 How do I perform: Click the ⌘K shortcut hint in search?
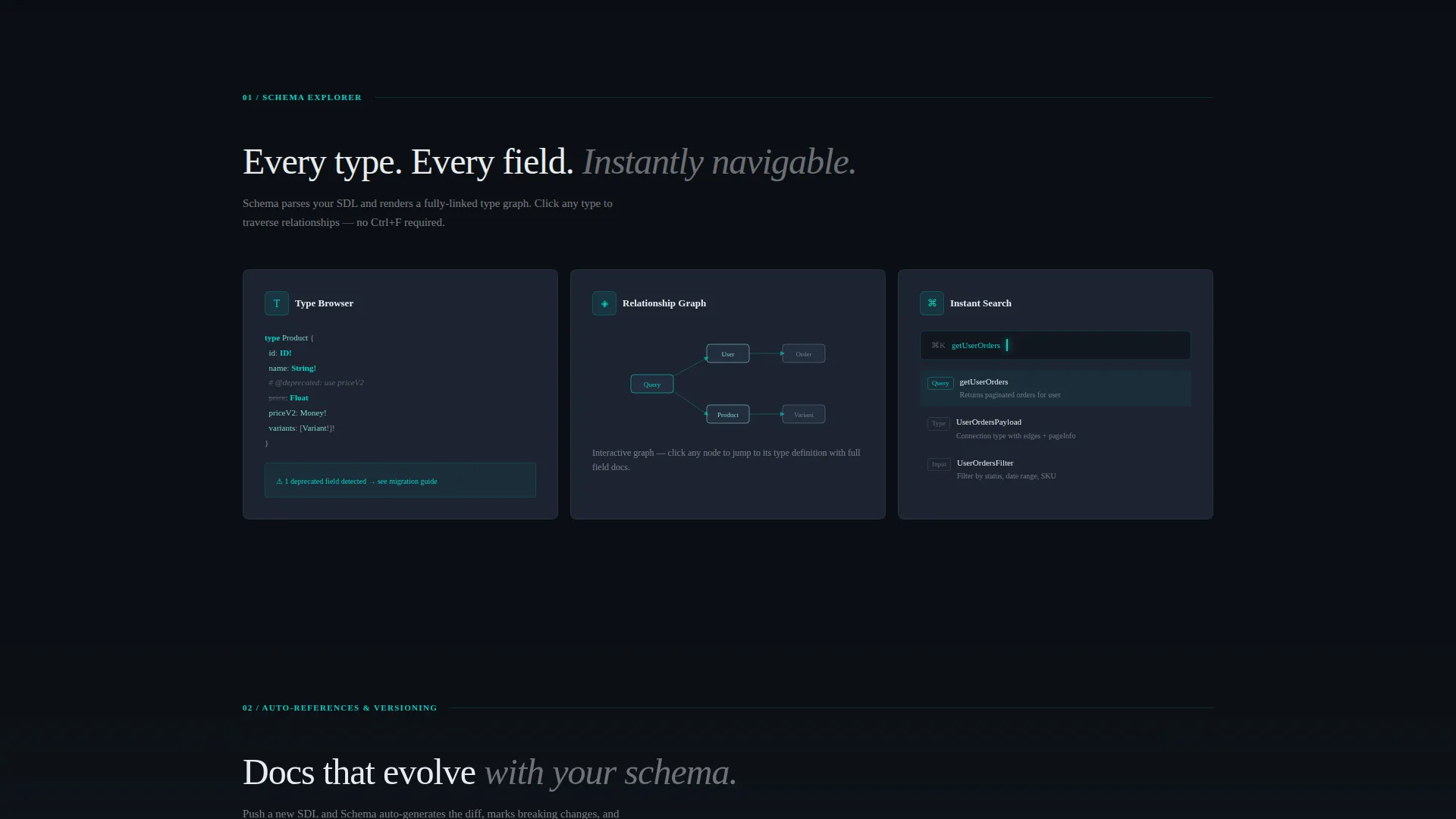[938, 346]
